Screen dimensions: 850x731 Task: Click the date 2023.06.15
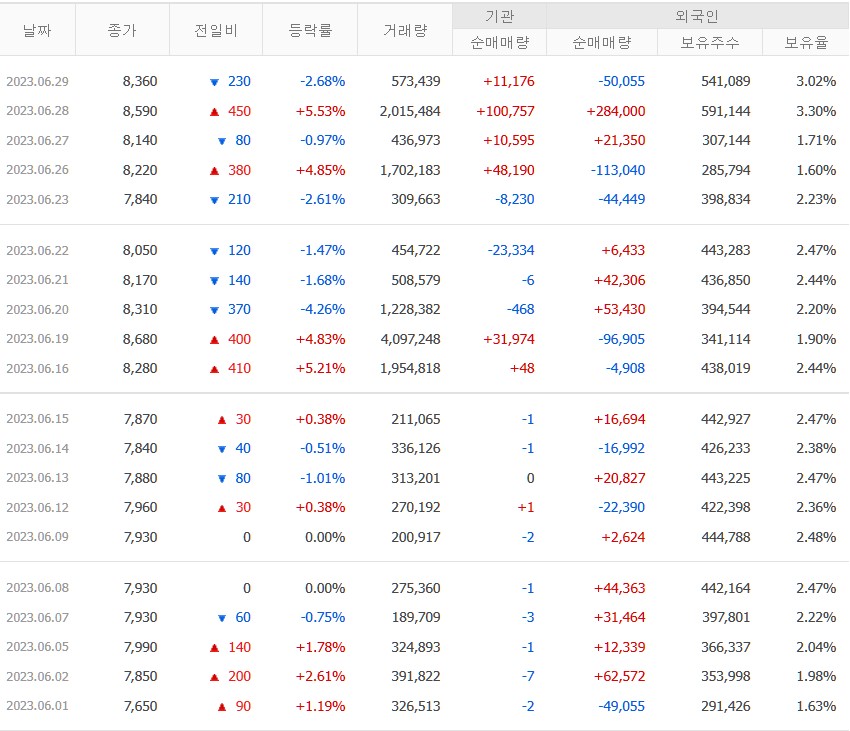coord(37,419)
